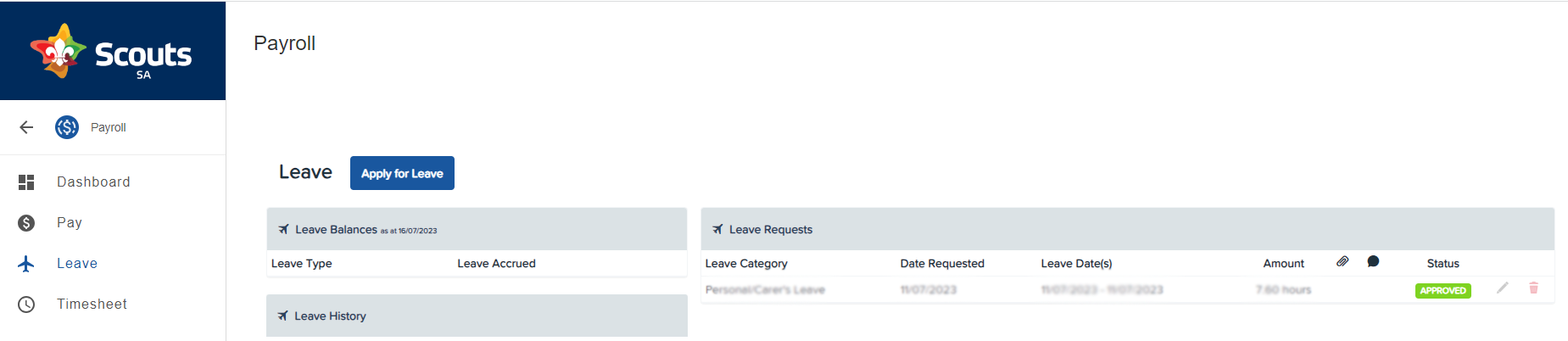Click the back arrow in the sidebar
The height and width of the screenshot is (341, 1568).
click(26, 127)
